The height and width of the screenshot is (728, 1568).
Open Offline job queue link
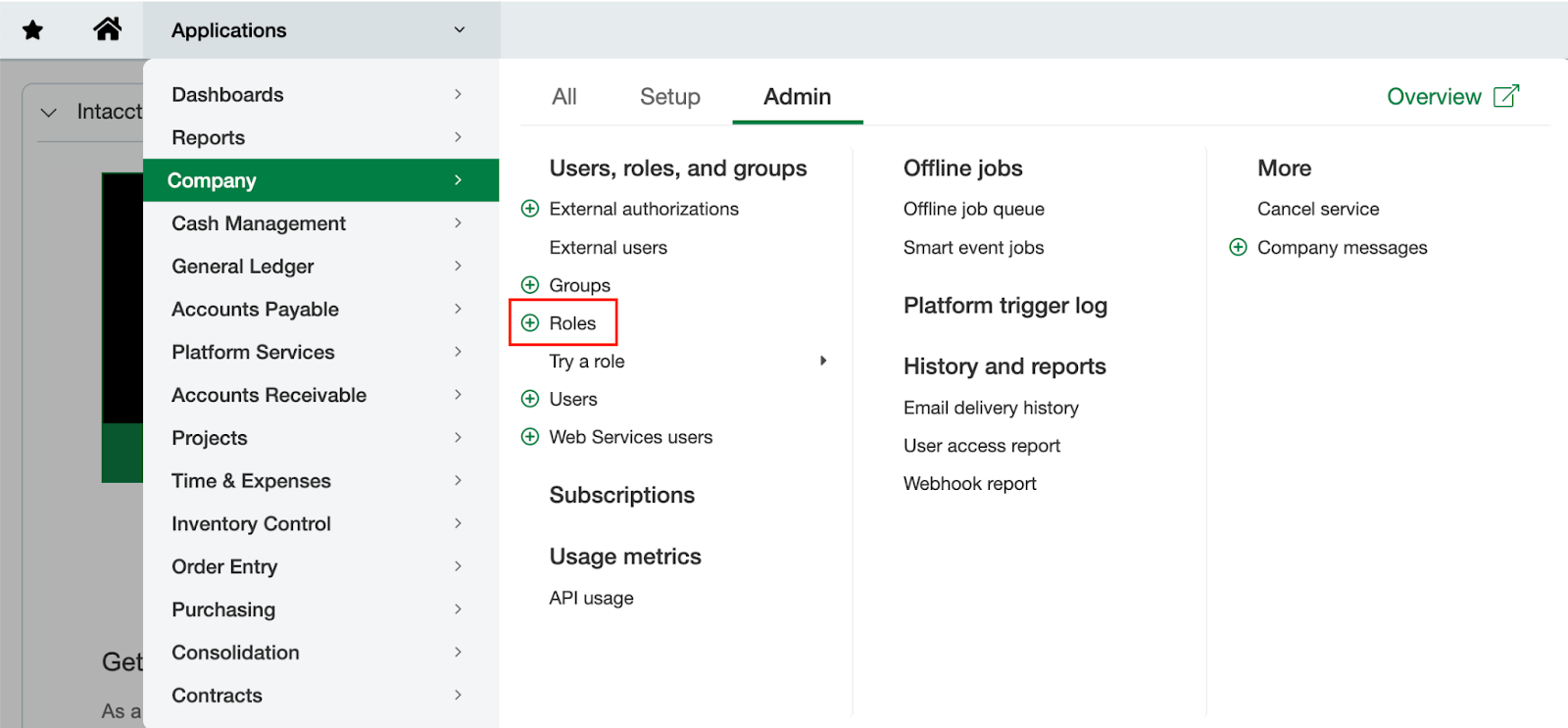(x=974, y=209)
